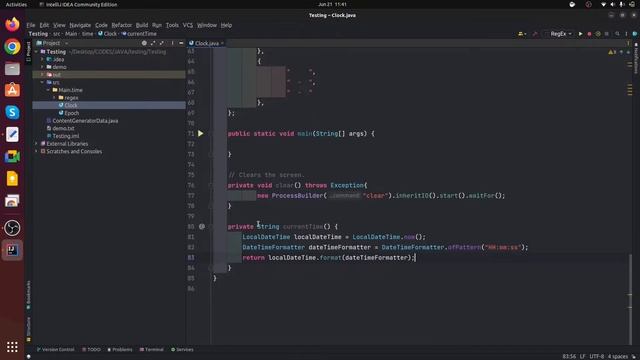Expand the demo folder in the Project tree
Screen dimensions: 640x360
tap(42, 67)
